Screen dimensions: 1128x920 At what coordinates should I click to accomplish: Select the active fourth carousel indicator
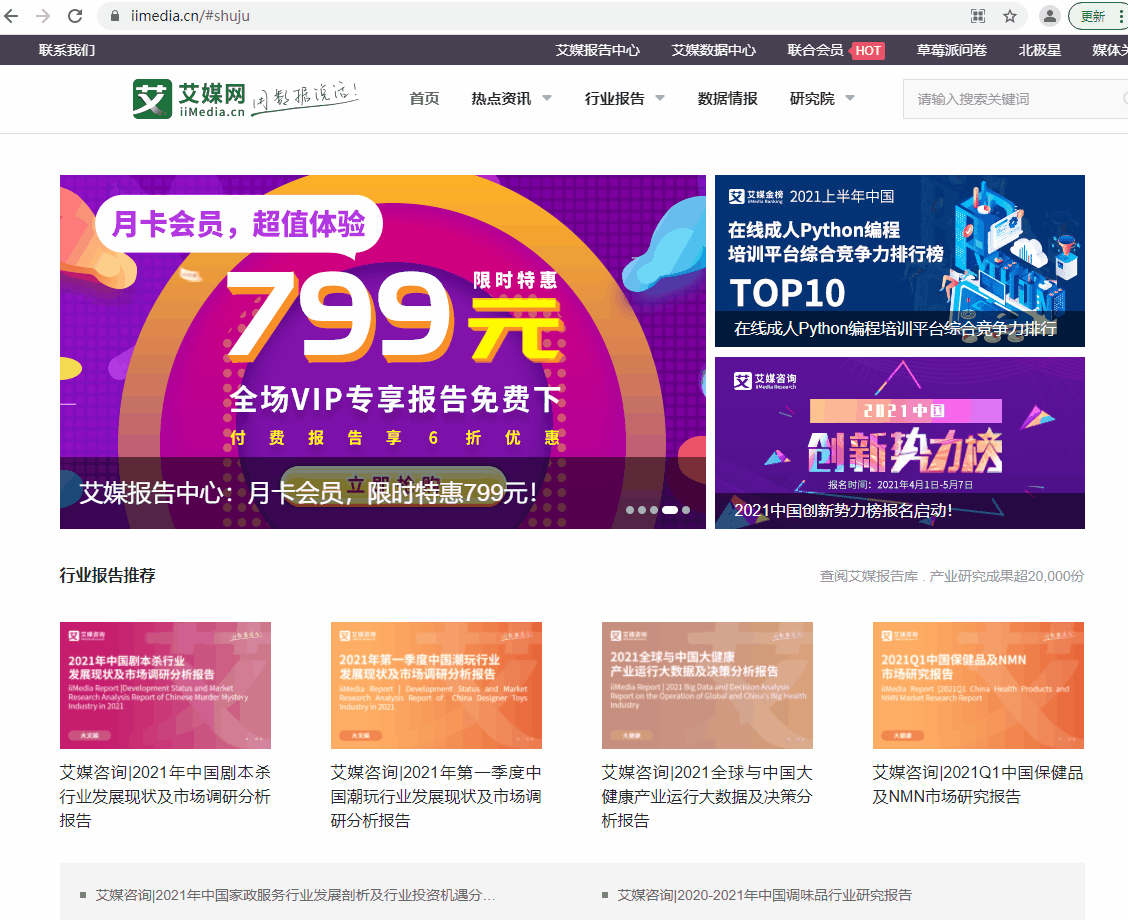(x=670, y=510)
